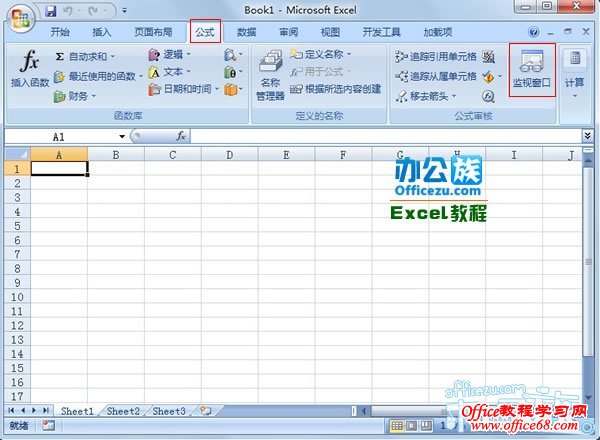Open Error Checking dropdown arrow
This screenshot has height=440, width=600.
click(500, 77)
